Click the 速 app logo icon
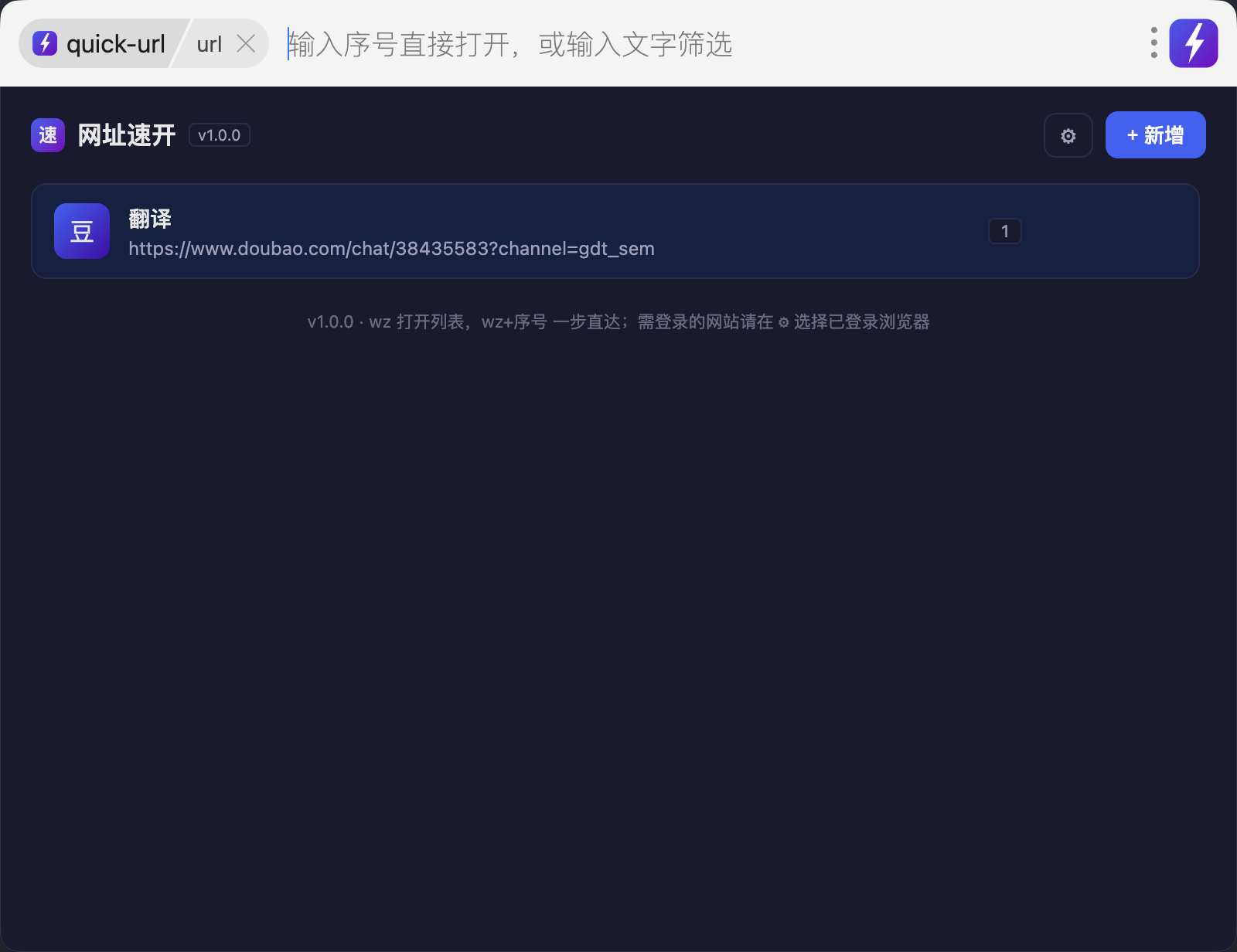The width and height of the screenshot is (1237, 952). (x=48, y=135)
